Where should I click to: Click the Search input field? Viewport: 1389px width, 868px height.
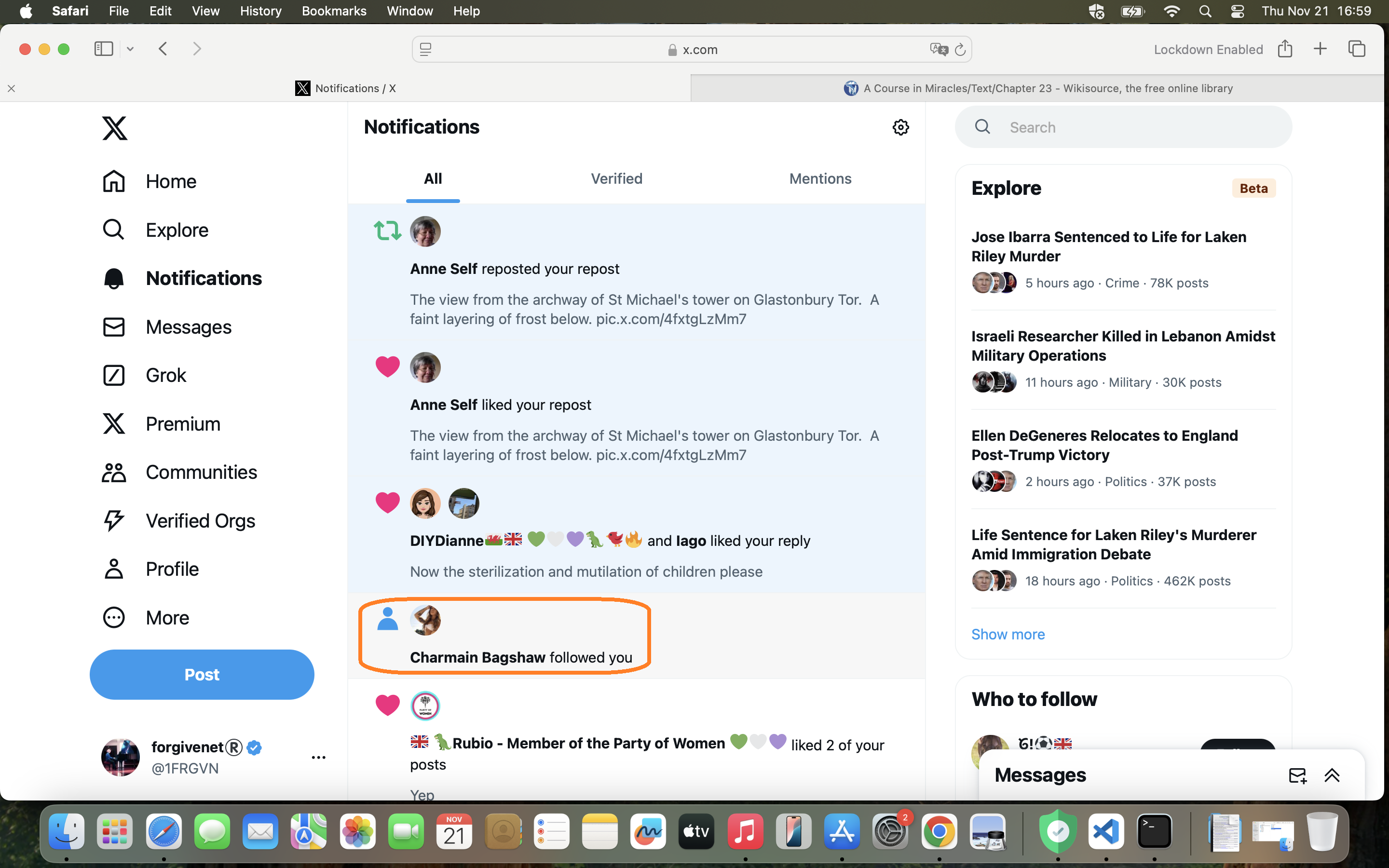click(x=1123, y=127)
